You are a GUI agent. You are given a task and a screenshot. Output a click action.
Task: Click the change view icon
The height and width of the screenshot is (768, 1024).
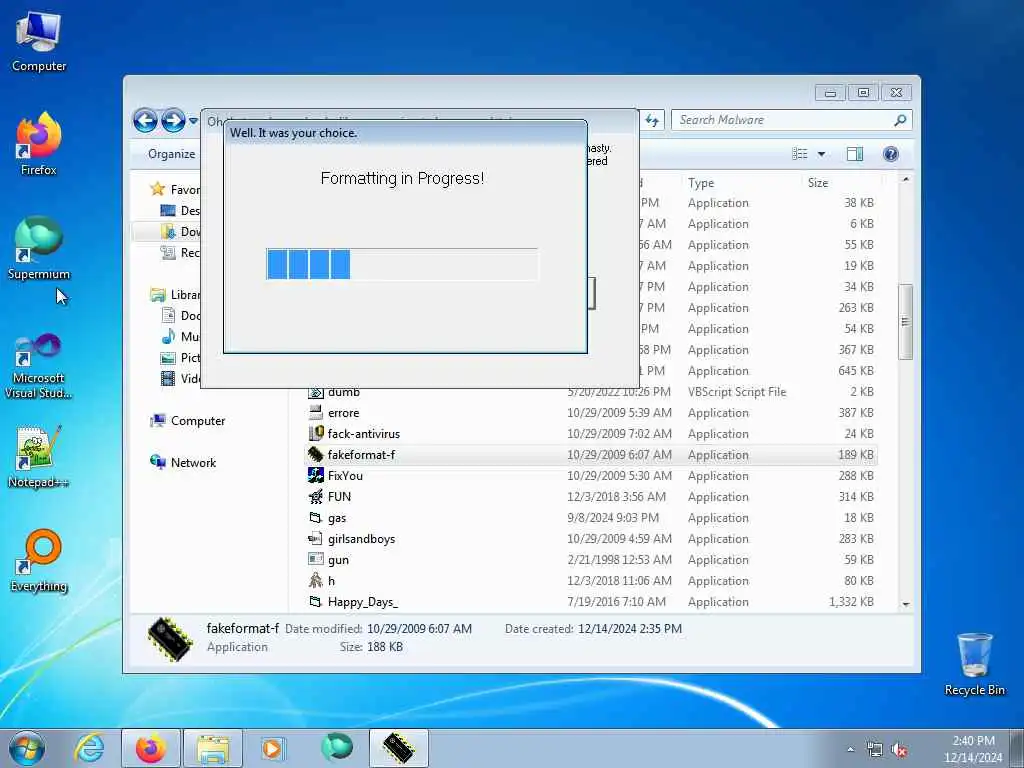coord(800,154)
